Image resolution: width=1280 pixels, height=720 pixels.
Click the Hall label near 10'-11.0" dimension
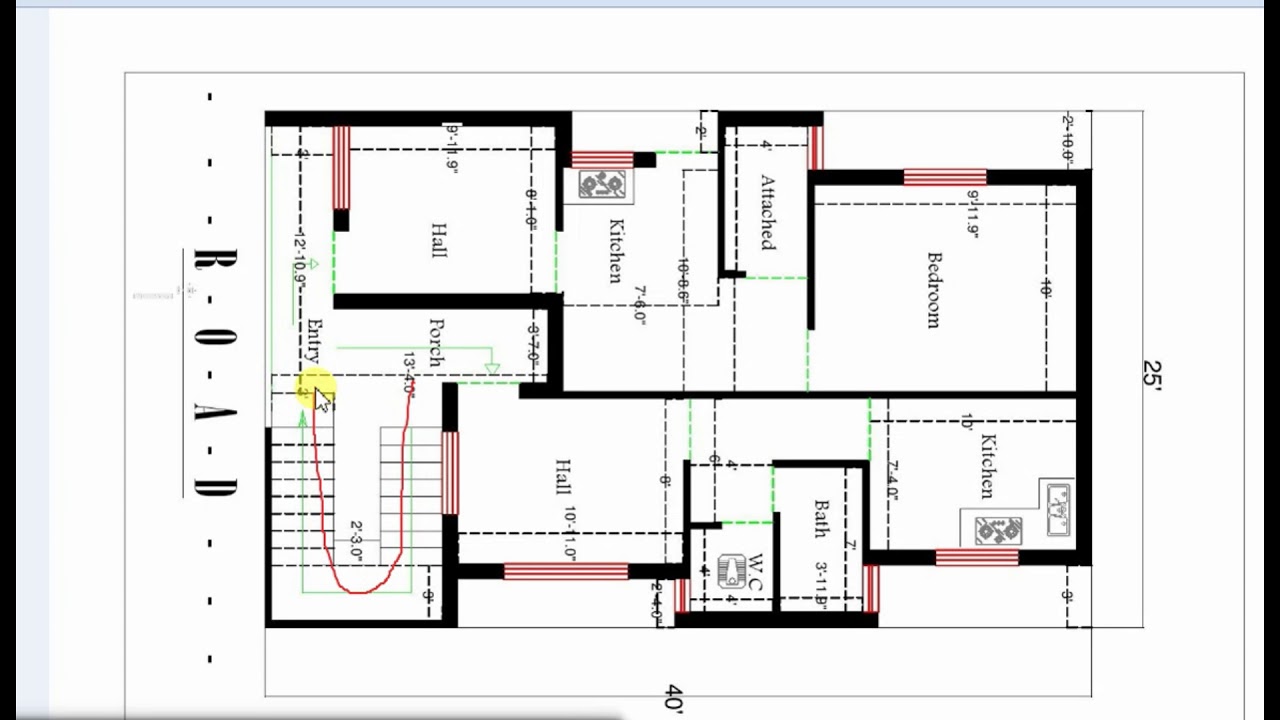click(562, 477)
